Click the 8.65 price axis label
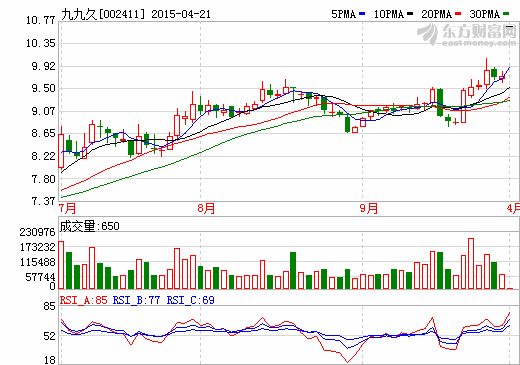Viewport: 520px width, 365px height. [43, 134]
